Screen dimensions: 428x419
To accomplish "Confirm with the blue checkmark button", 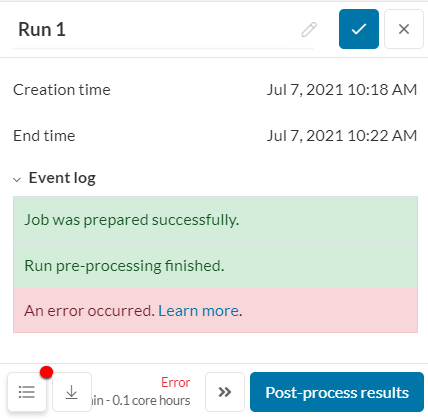I will point(359,29).
